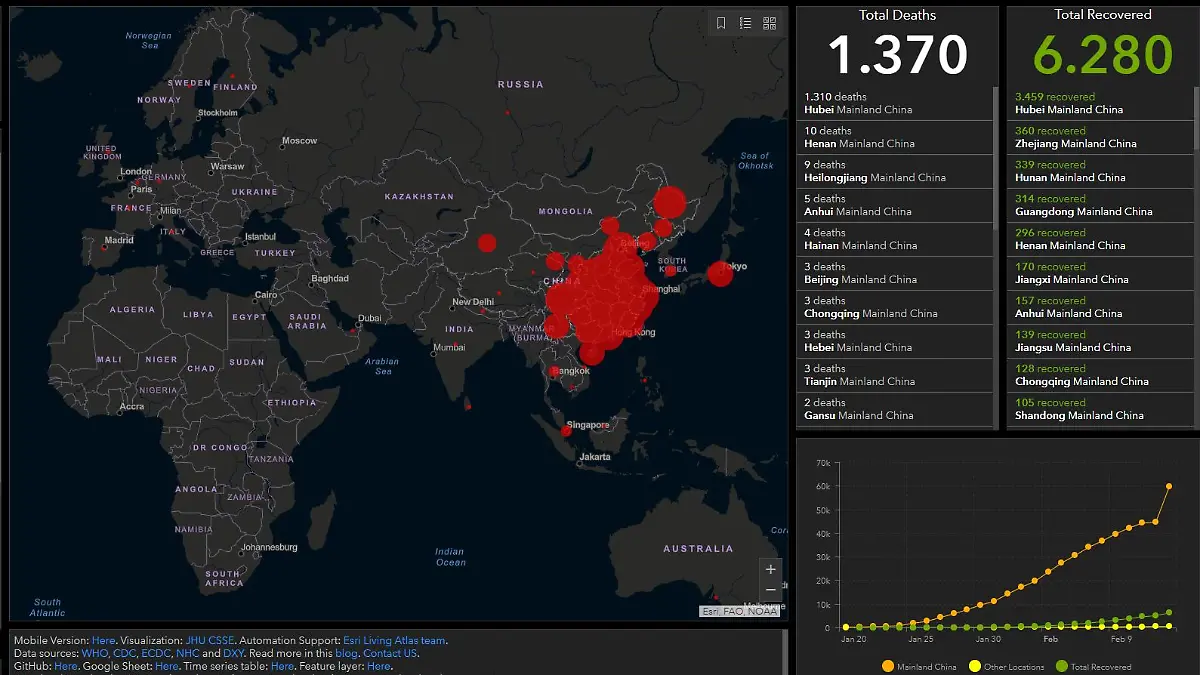1200x675 pixels.
Task: Click the red case marker at Singapore
Action: [x=565, y=431]
